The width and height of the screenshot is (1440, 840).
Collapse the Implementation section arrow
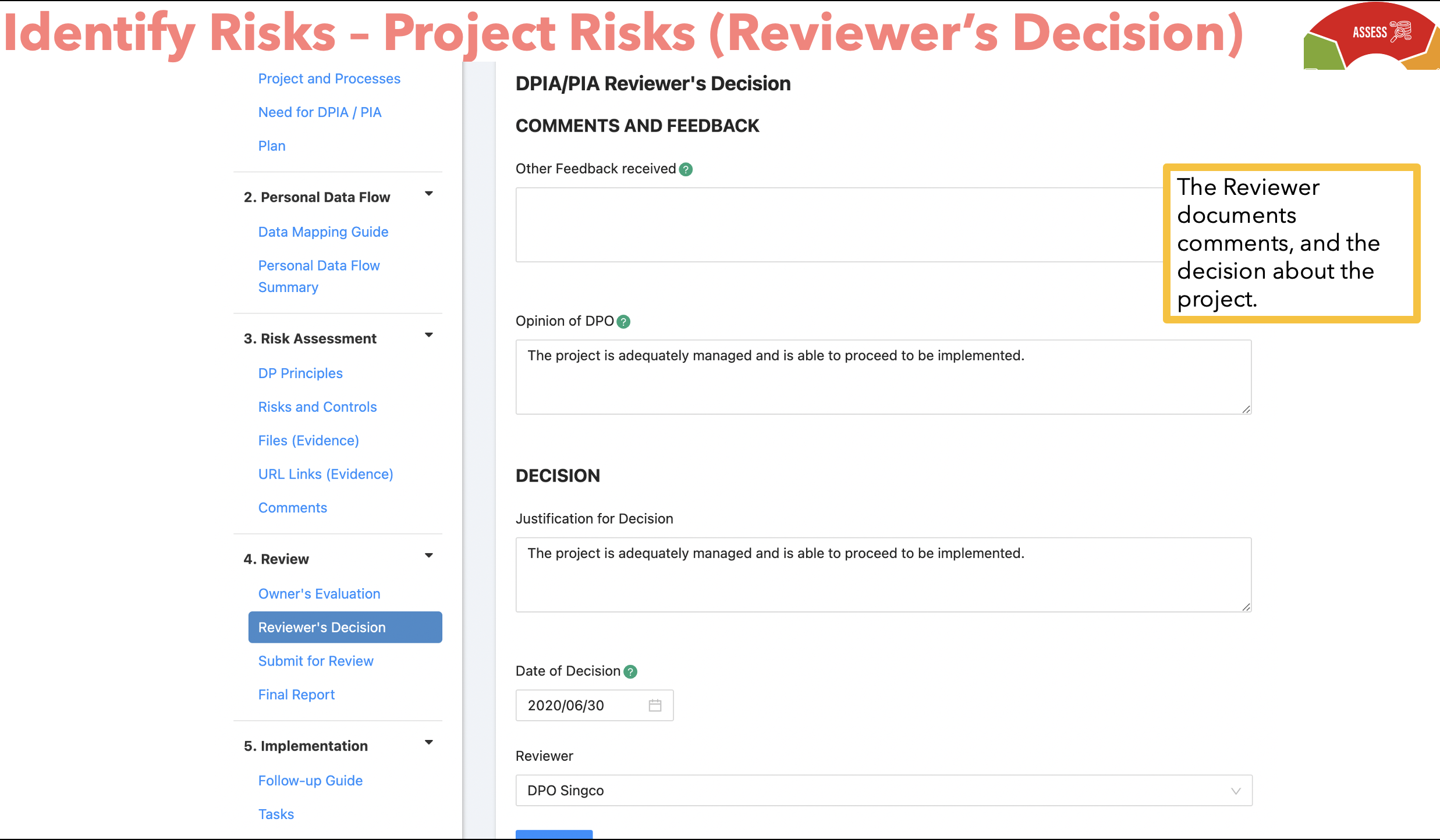[x=429, y=742]
